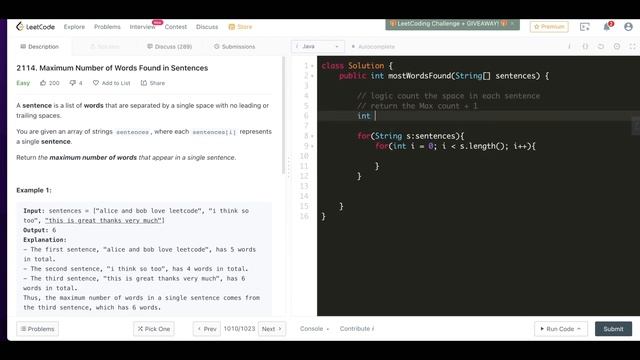Viewport: 640px width, 360px height.
Task: Click the 'Output: 6' line
Action: (40, 230)
